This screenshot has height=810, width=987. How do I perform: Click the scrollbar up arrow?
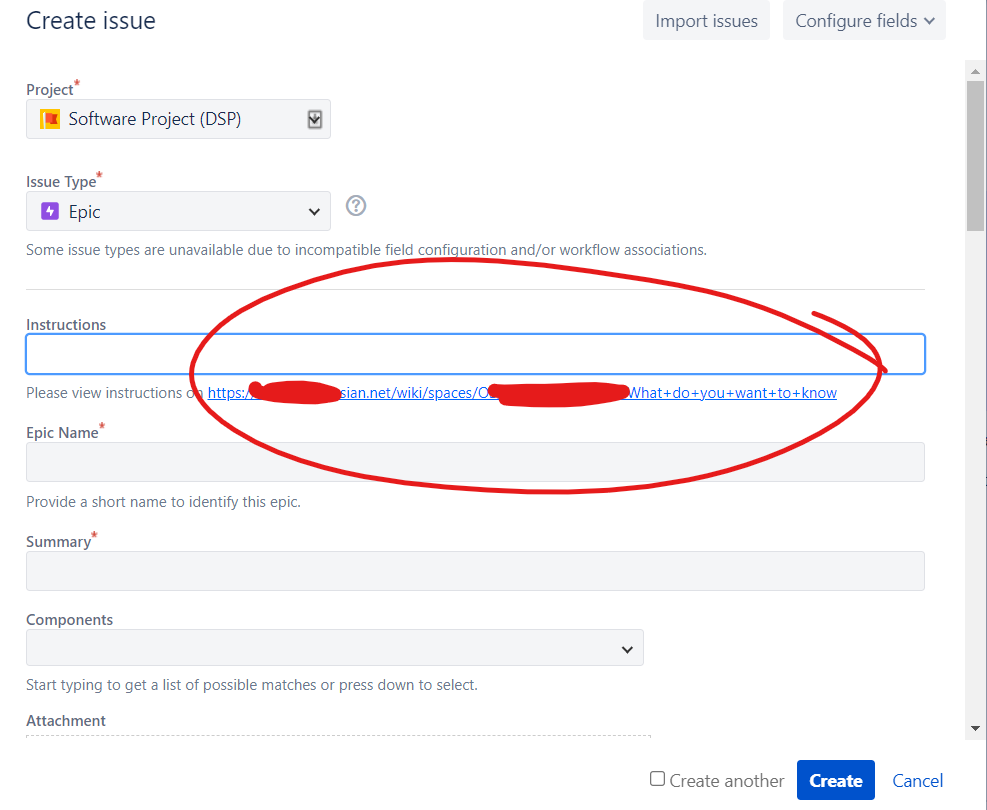click(x=975, y=72)
